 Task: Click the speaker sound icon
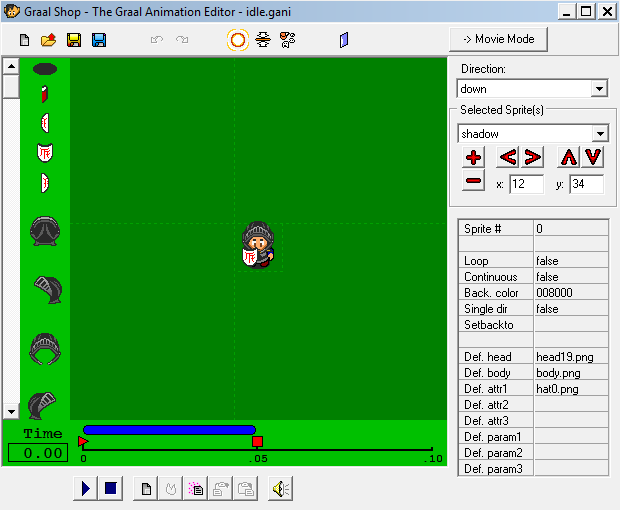point(280,489)
